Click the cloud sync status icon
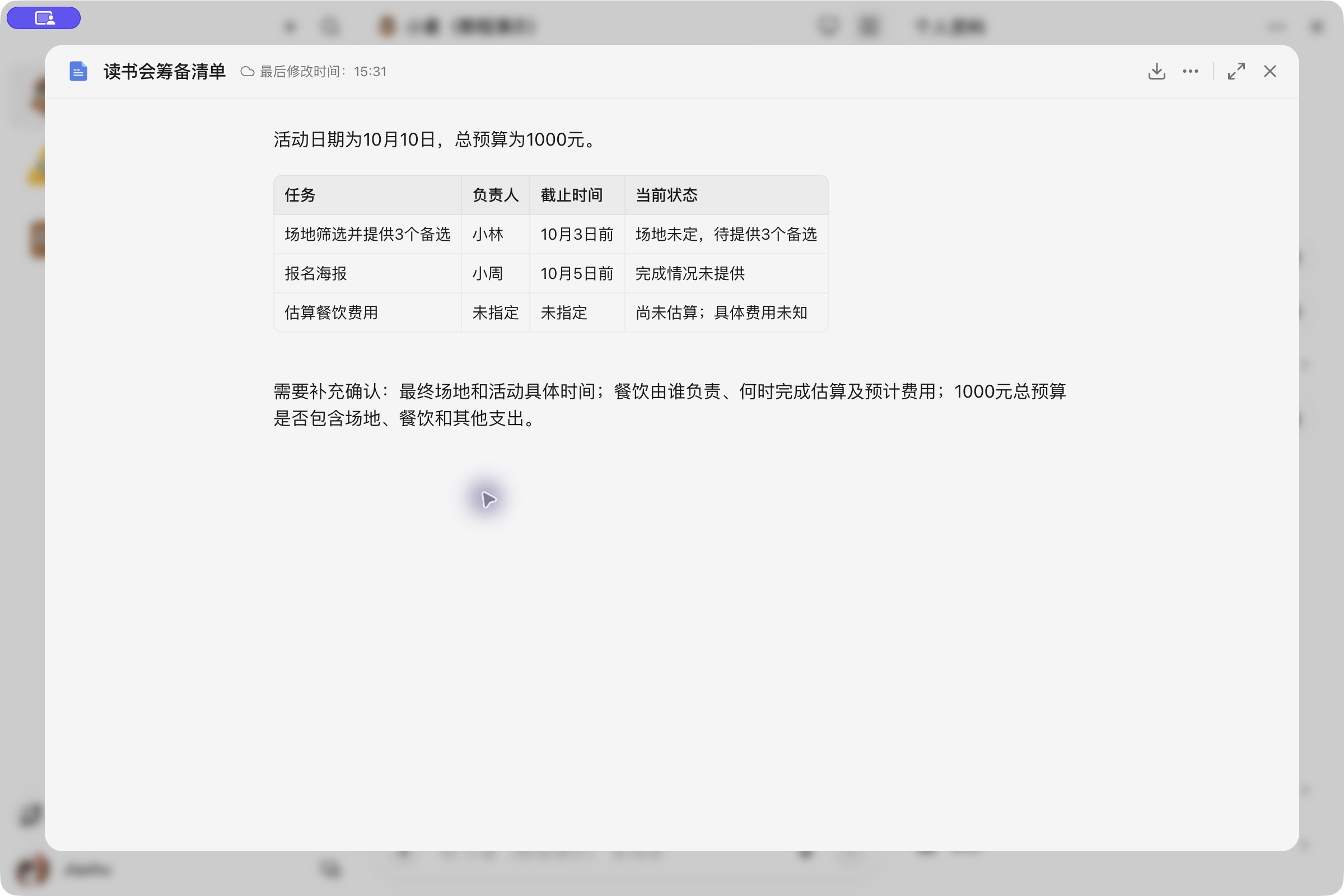The image size is (1344, 896). point(248,72)
